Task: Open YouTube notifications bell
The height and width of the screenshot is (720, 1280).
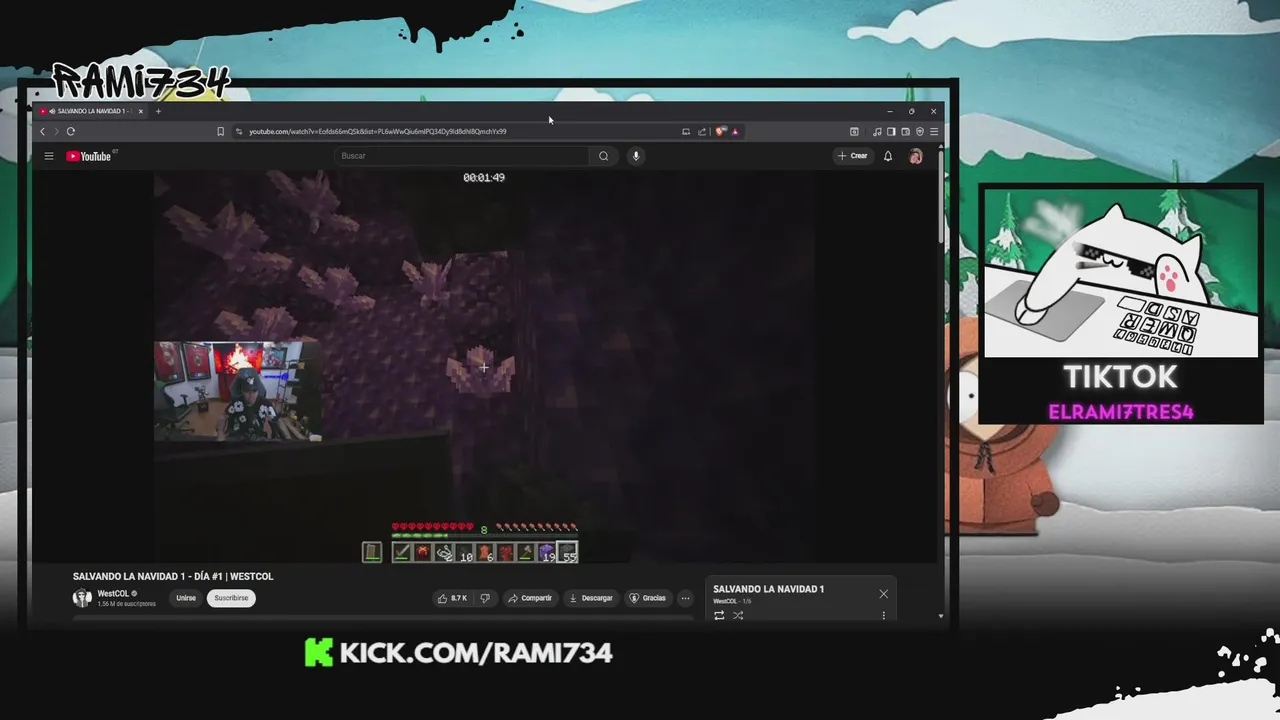Action: 887,156
